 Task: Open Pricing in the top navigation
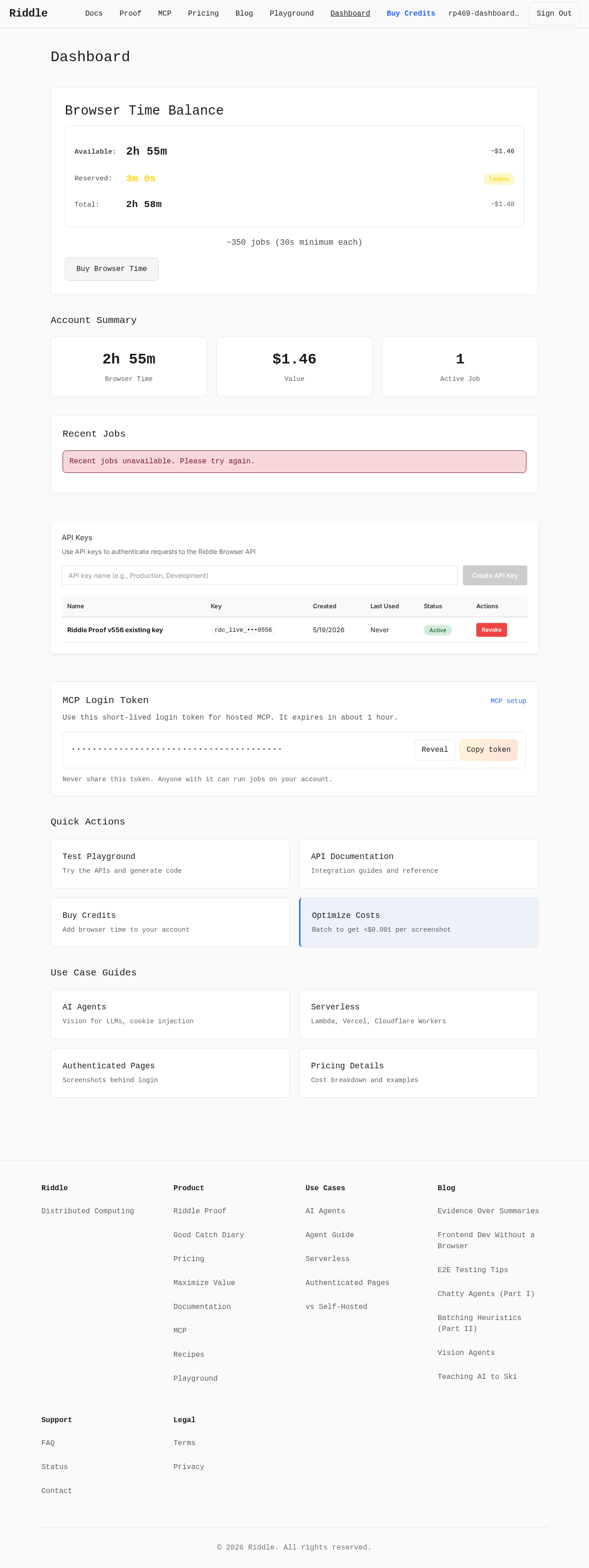203,13
